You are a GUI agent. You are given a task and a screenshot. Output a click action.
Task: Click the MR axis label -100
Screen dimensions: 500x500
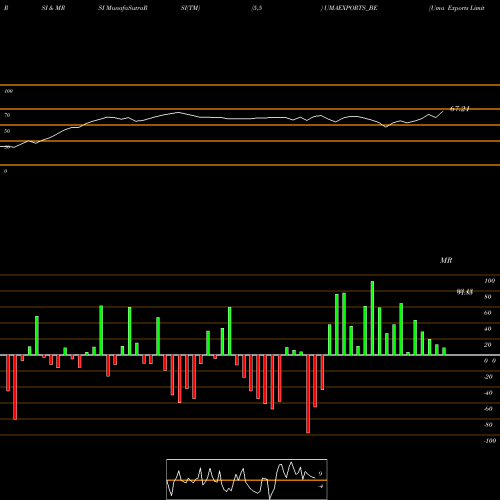(x=490, y=441)
